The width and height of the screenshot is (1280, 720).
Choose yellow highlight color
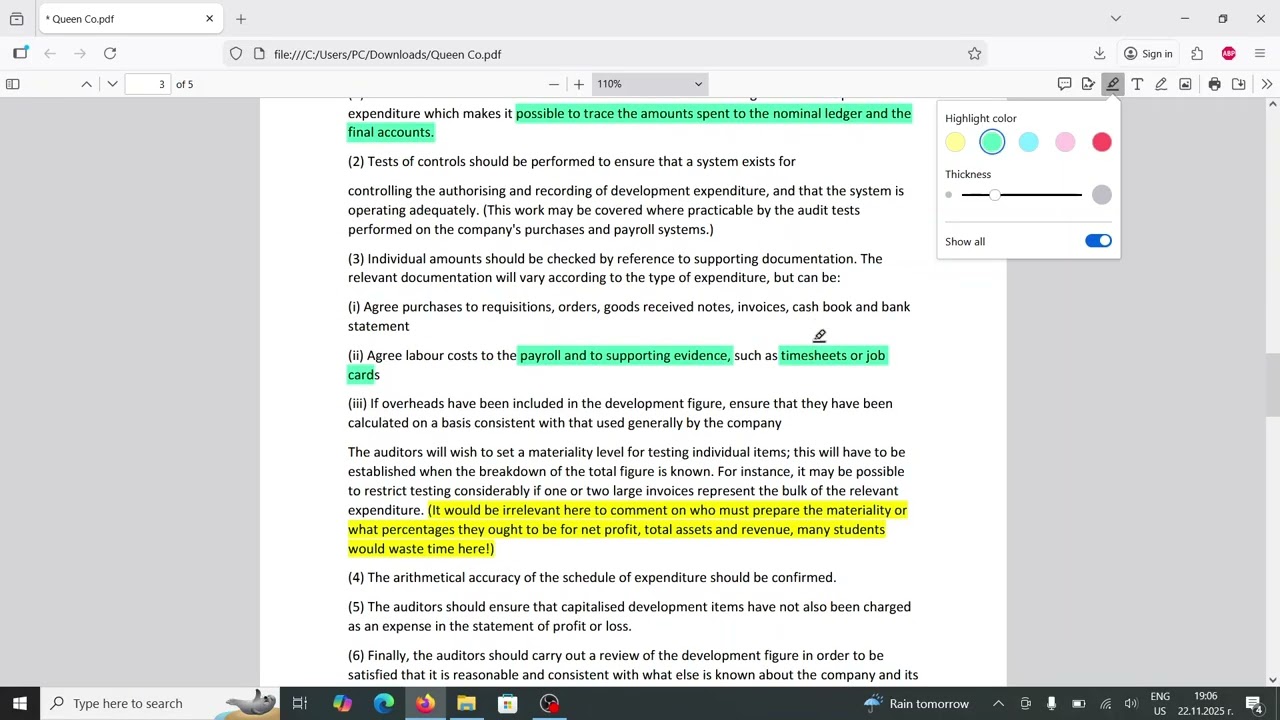click(x=955, y=142)
